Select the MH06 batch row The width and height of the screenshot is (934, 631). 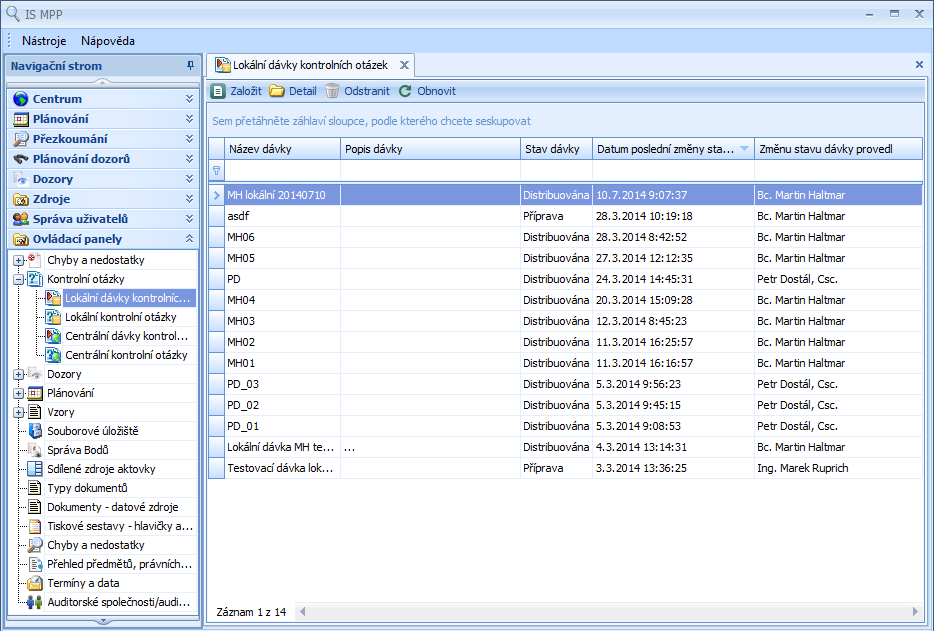click(x=565, y=237)
